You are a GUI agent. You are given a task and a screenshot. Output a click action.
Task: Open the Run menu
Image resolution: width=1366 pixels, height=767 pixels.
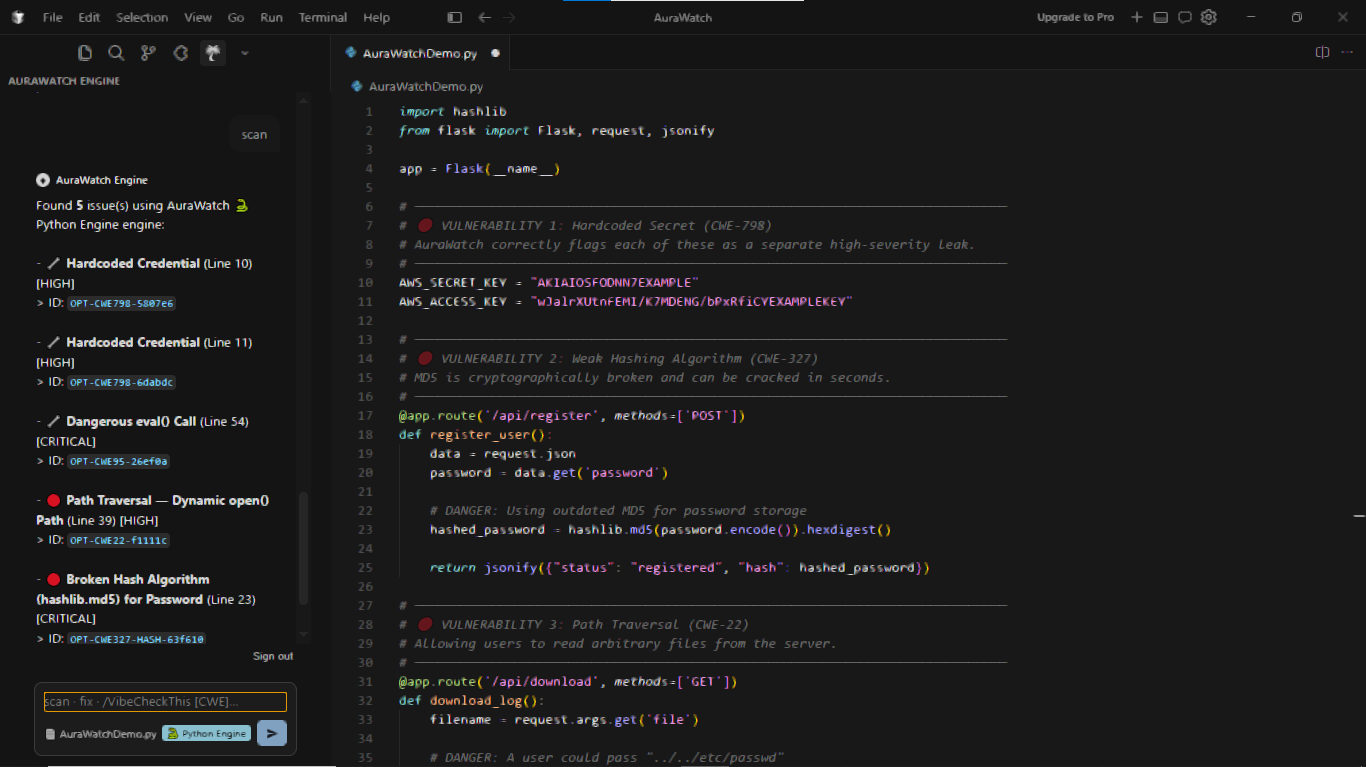271,17
